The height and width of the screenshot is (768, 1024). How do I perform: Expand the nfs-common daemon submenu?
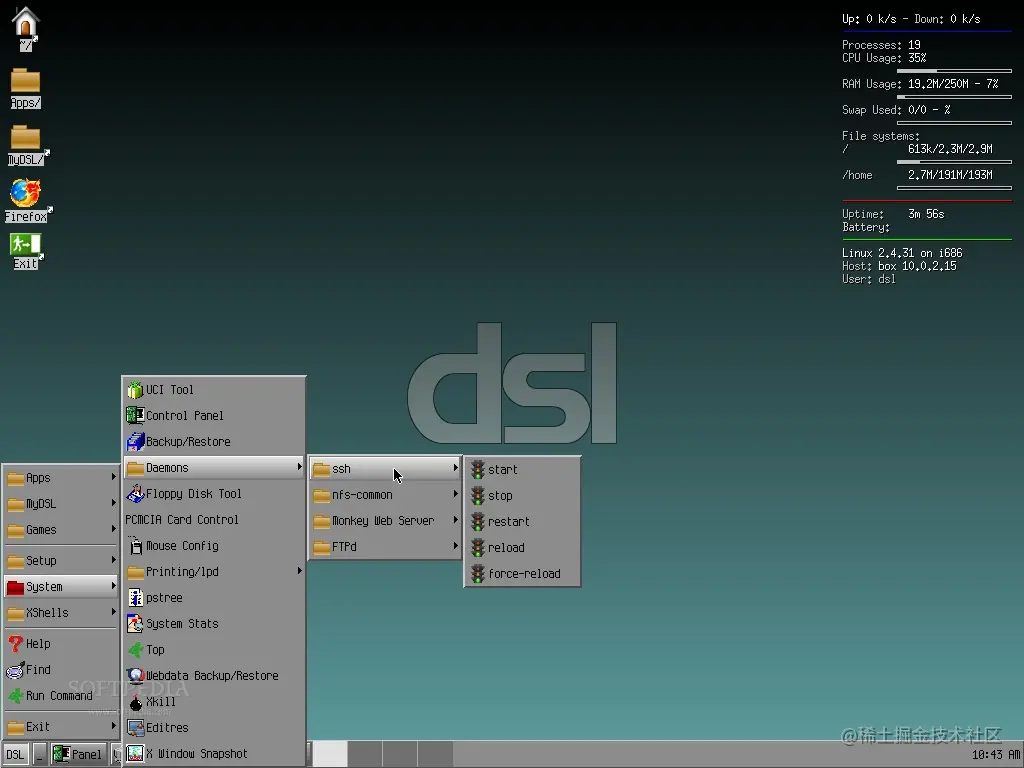[x=385, y=495]
